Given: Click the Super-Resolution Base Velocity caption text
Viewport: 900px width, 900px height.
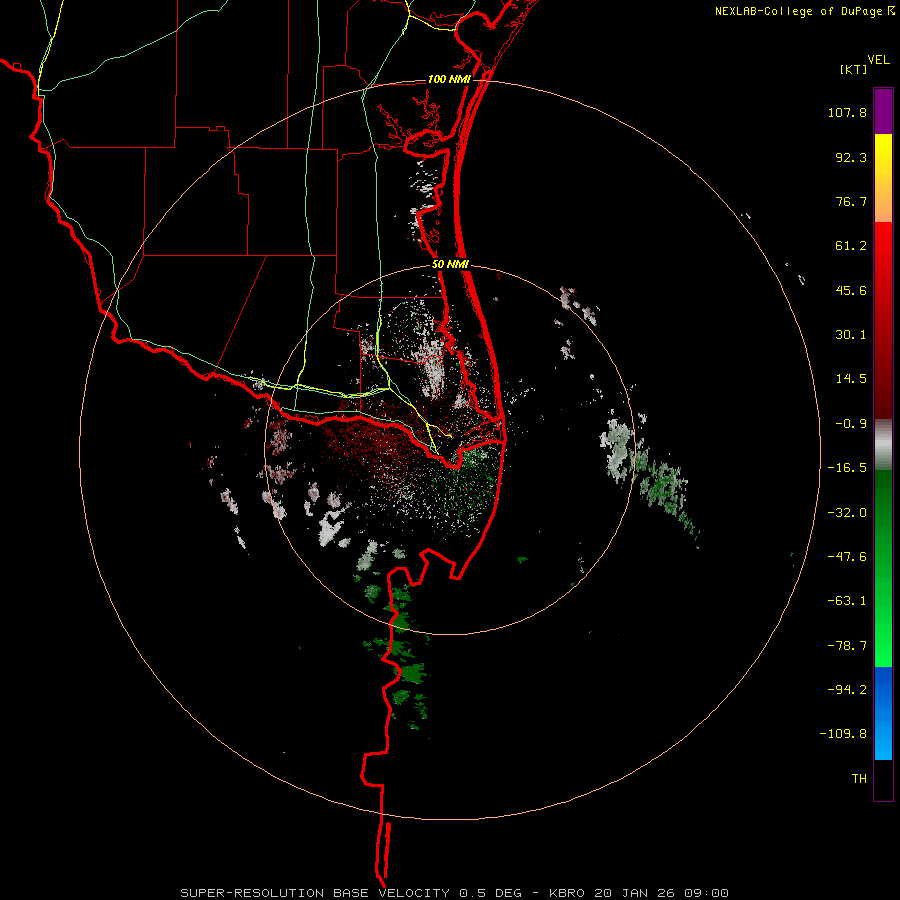Looking at the screenshot, I should 455,893.
